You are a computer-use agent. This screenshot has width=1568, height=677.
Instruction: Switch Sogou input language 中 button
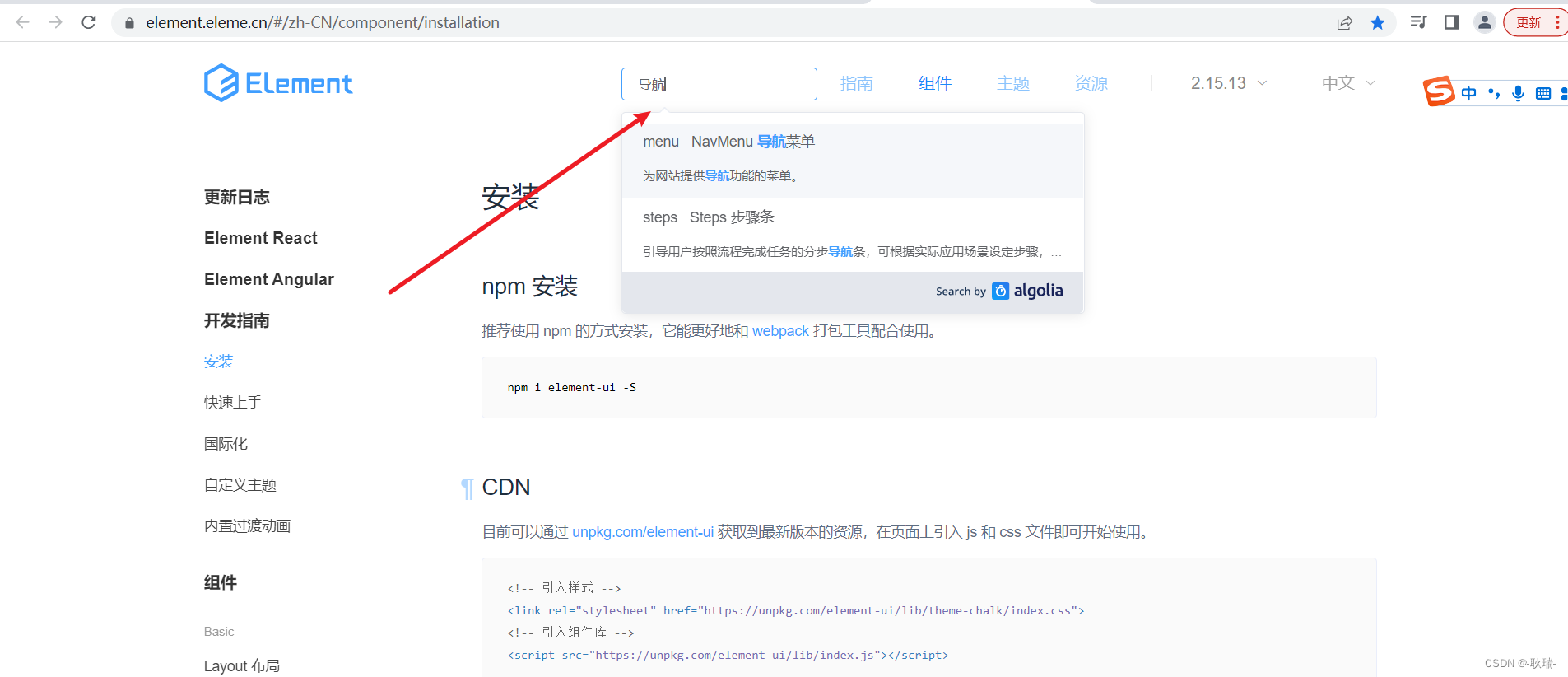click(x=1469, y=93)
